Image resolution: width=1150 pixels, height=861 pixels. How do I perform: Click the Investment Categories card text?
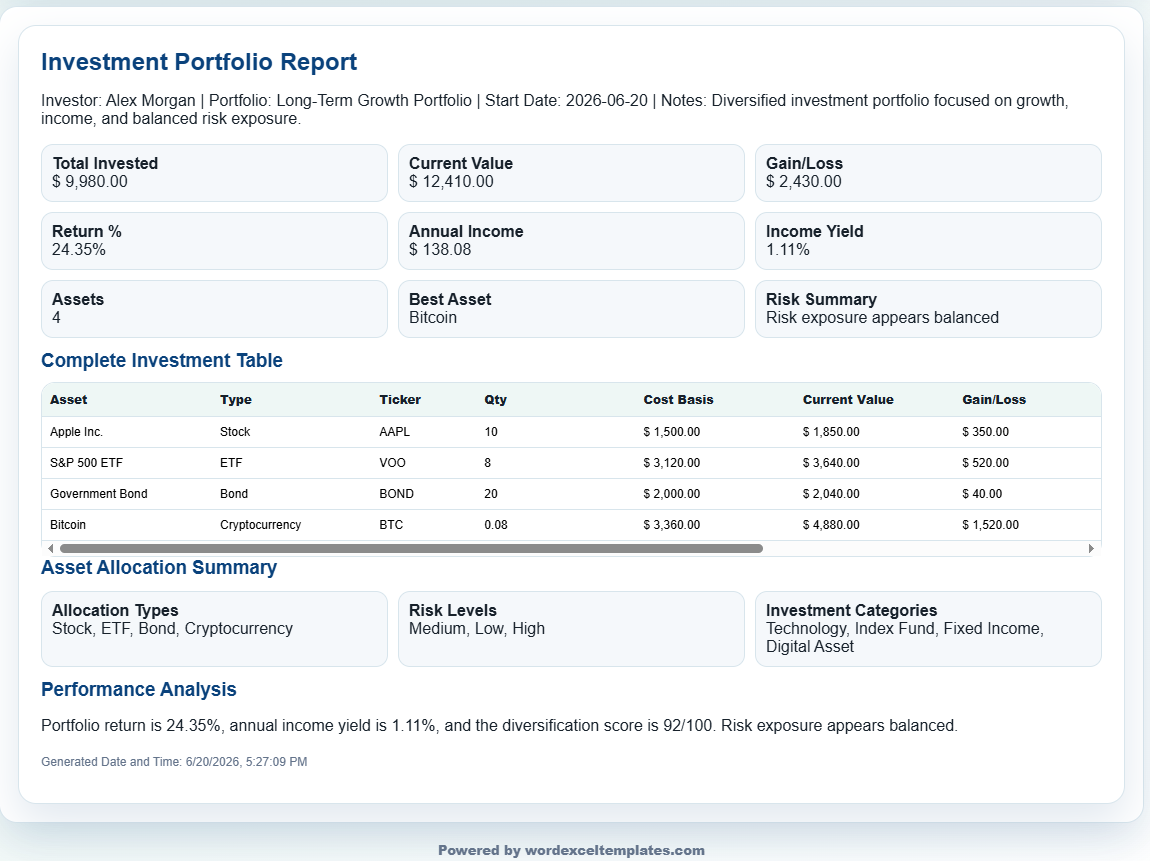click(905, 637)
